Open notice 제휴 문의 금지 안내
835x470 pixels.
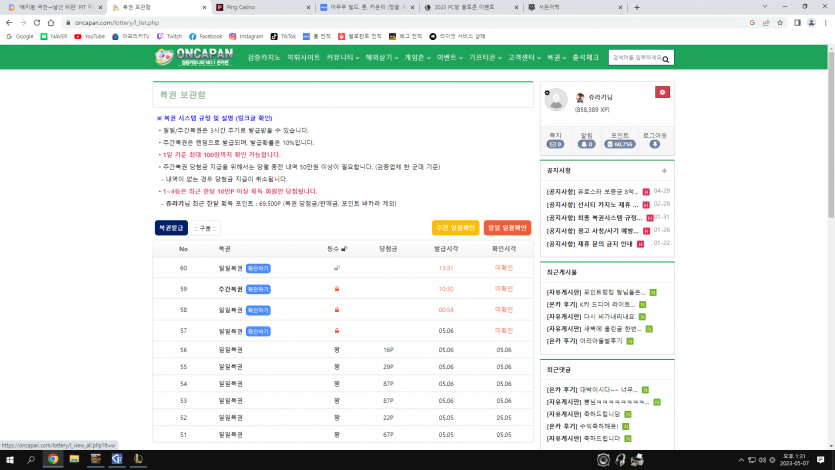[x=590, y=244]
